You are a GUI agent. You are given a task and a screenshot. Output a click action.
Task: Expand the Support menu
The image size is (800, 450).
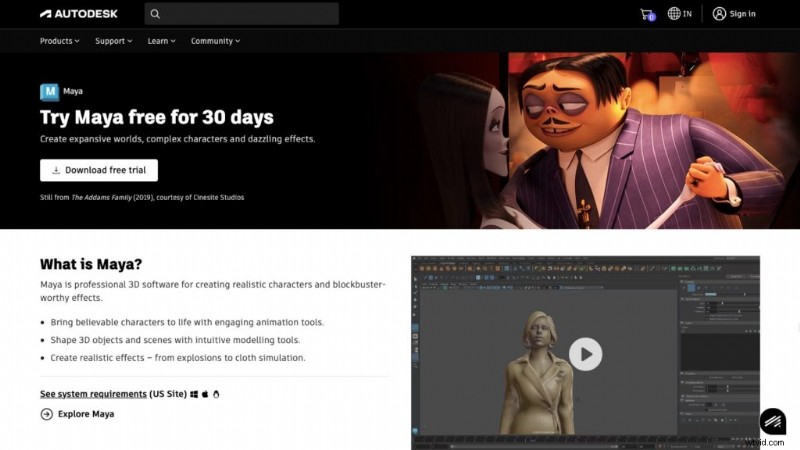point(113,41)
